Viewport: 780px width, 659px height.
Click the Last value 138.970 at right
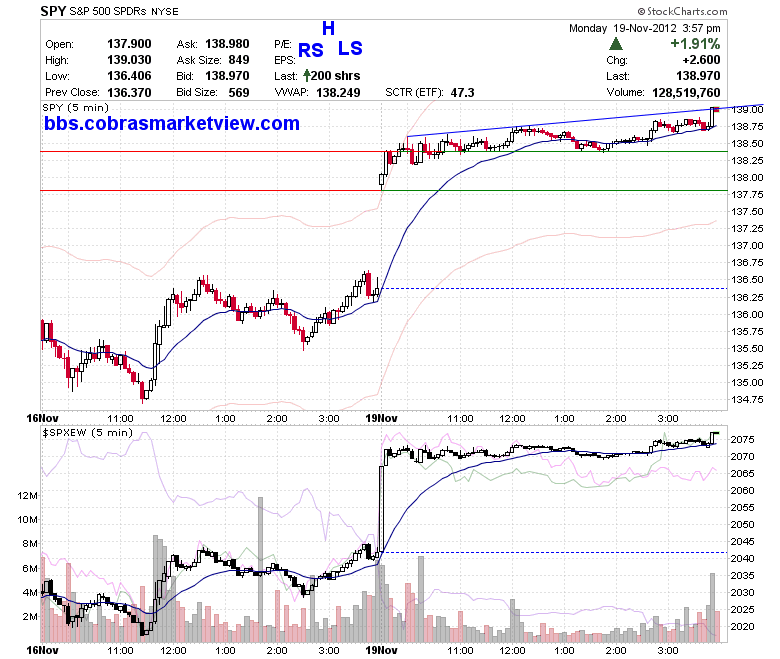698,76
